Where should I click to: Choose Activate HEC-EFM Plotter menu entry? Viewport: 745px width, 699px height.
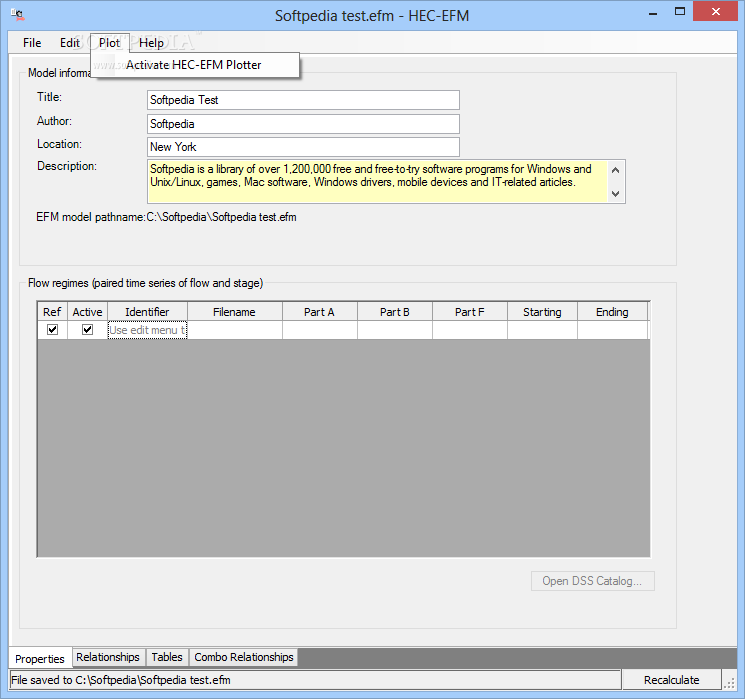(195, 65)
